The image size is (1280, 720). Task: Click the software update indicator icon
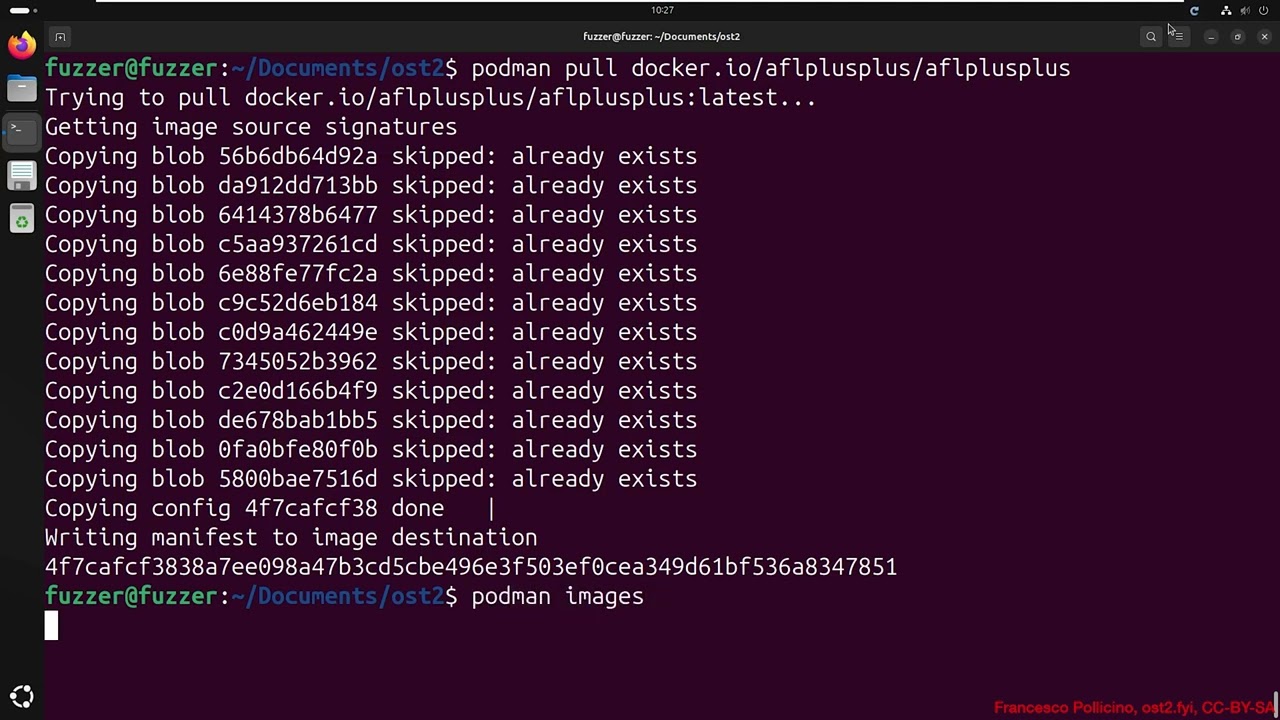point(1194,11)
